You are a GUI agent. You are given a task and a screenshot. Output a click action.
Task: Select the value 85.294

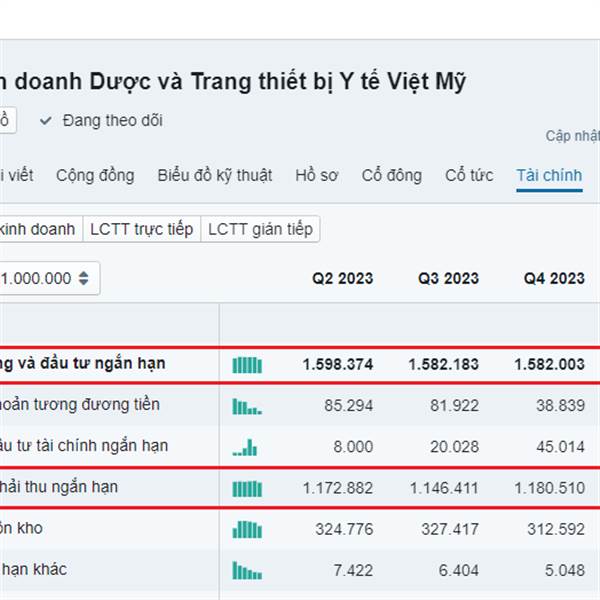coord(349,406)
